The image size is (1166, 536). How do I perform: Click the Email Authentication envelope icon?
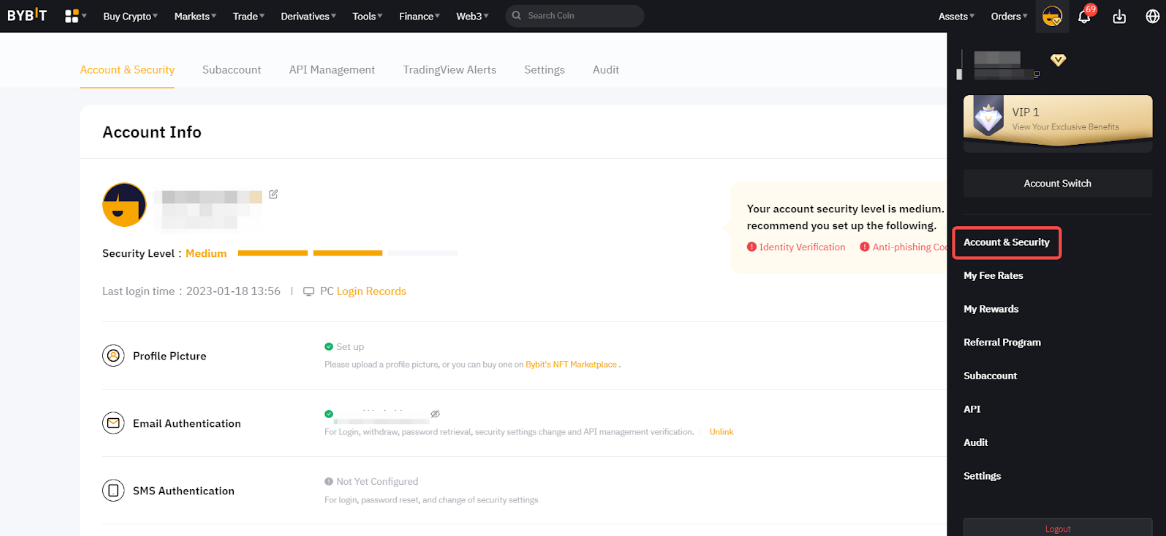[x=113, y=423]
